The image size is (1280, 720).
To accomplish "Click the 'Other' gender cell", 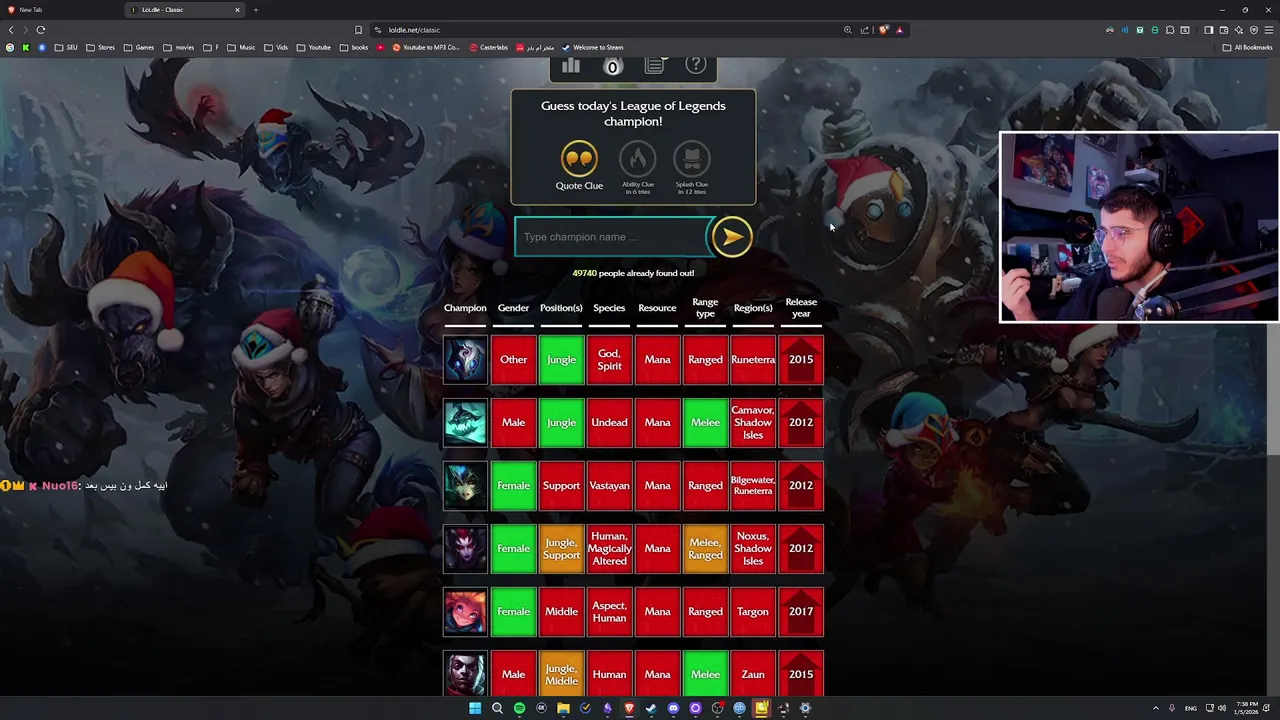I will (513, 360).
